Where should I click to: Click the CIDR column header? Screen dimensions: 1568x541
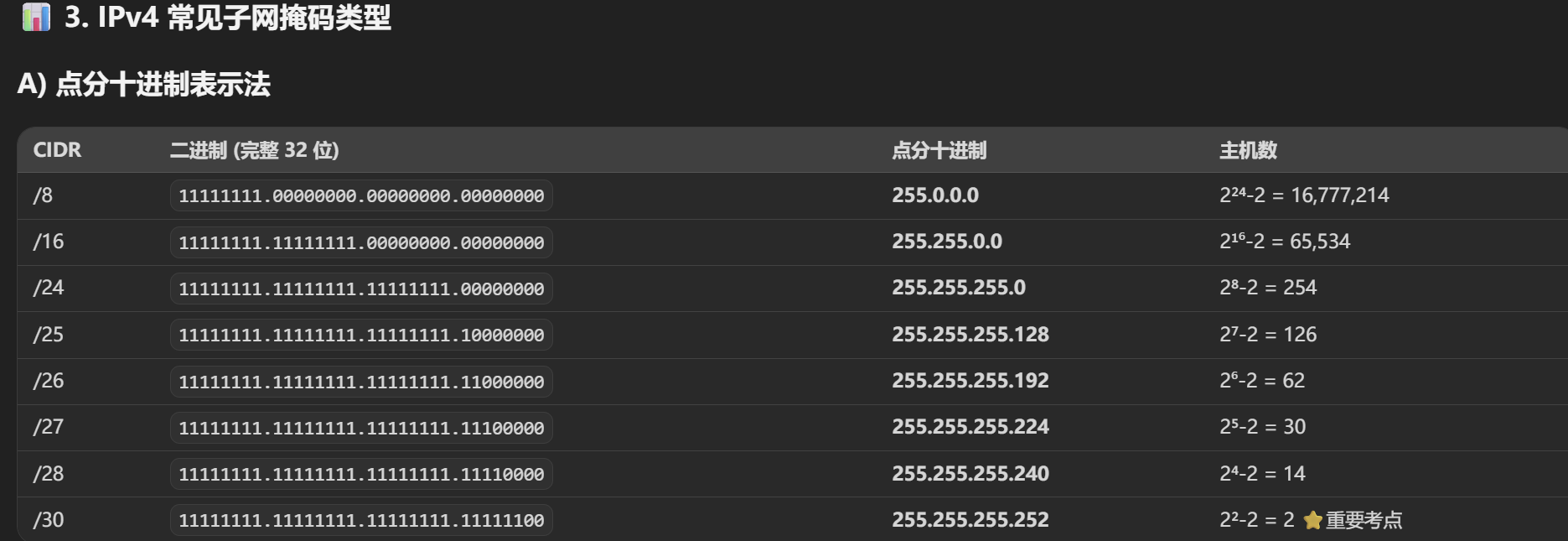click(x=57, y=150)
